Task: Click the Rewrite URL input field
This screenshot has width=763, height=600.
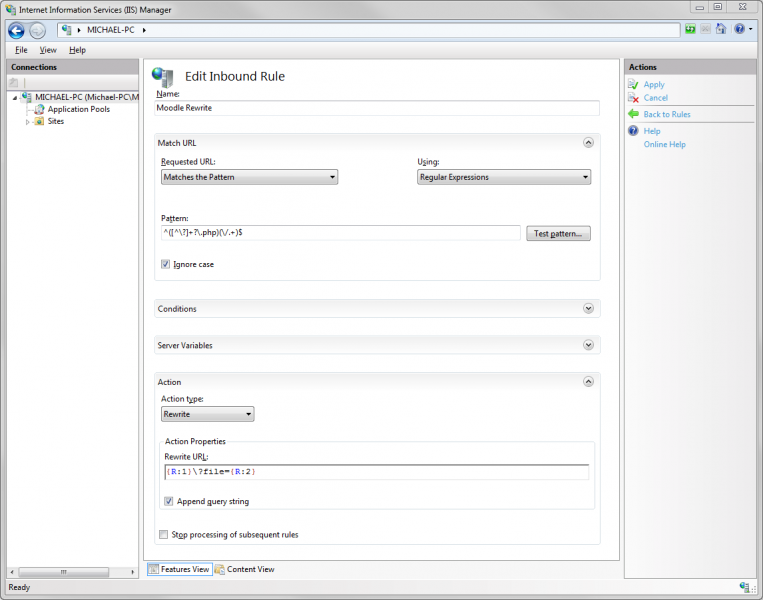Action: [x=377, y=472]
